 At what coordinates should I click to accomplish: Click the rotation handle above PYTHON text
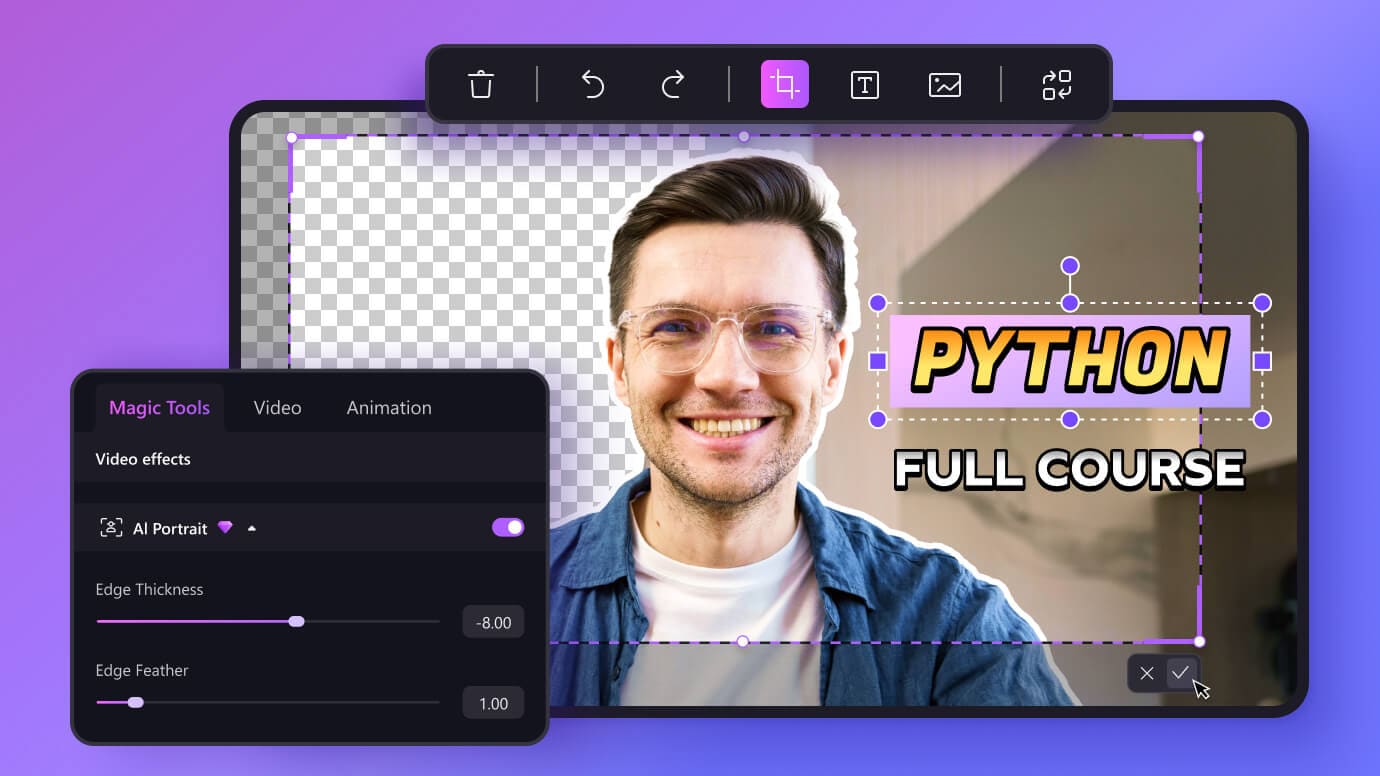coord(1070,266)
